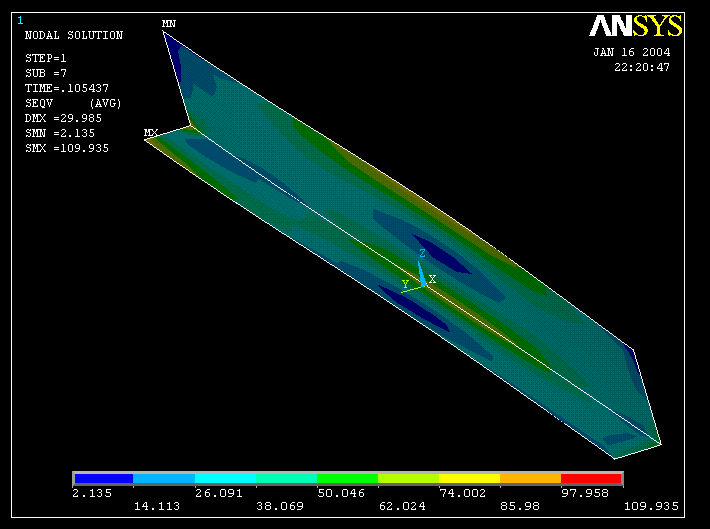Click the (AVG) label
710x529 pixels.
coord(106,103)
